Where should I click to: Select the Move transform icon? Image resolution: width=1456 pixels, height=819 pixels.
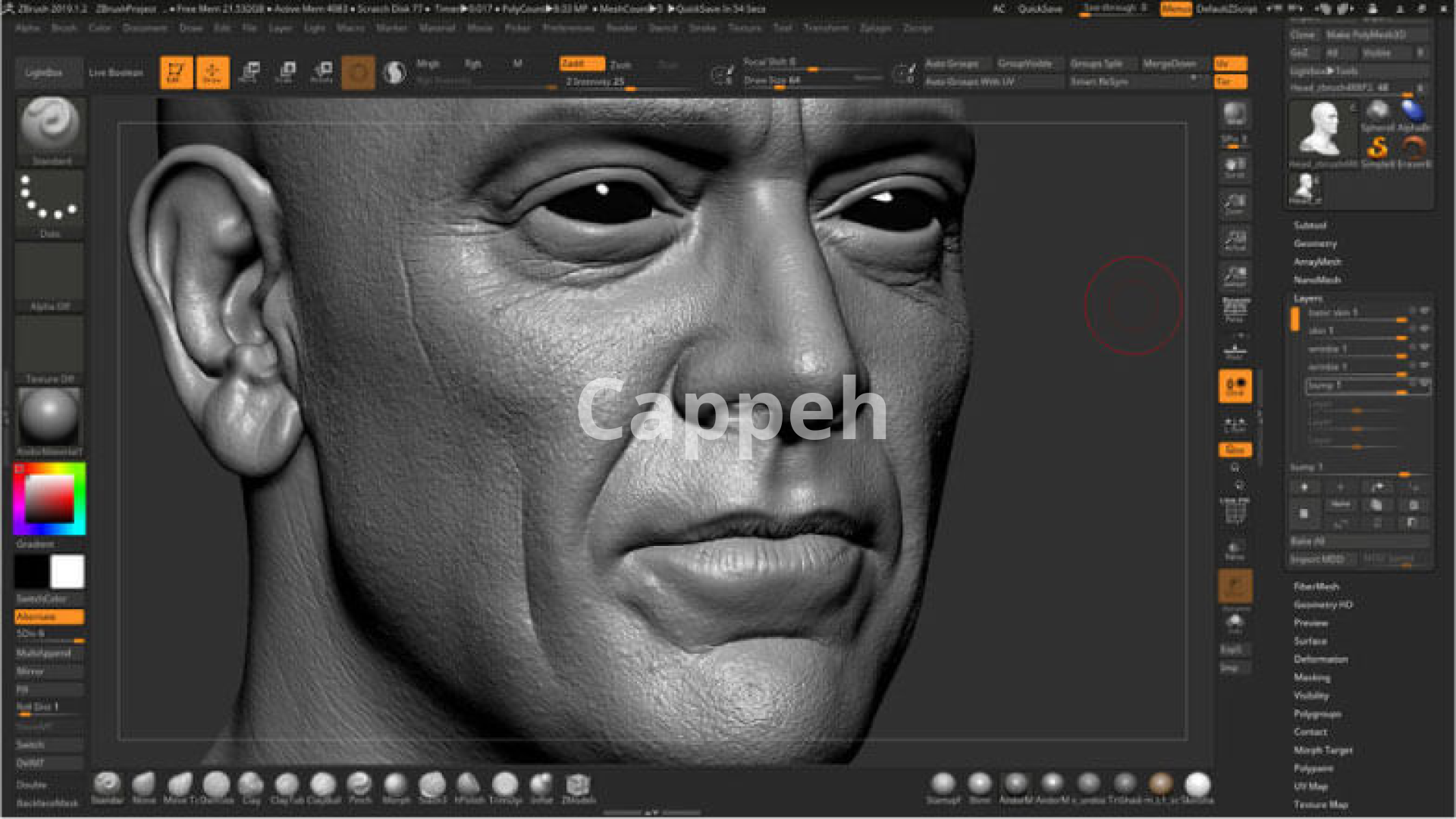coord(249,72)
